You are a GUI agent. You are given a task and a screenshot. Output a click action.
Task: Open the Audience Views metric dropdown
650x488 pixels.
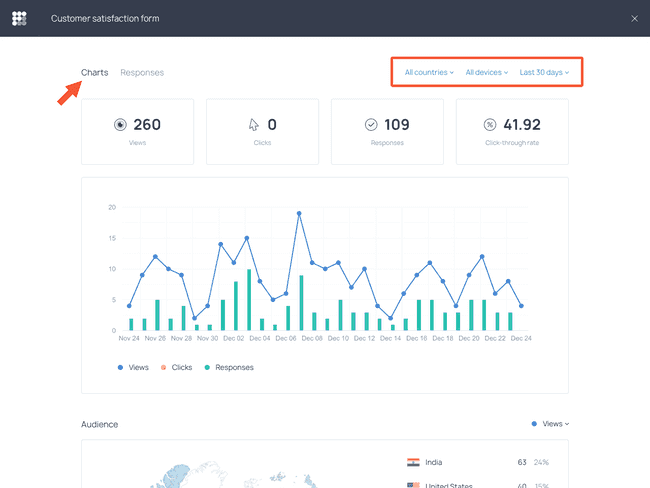pos(551,424)
